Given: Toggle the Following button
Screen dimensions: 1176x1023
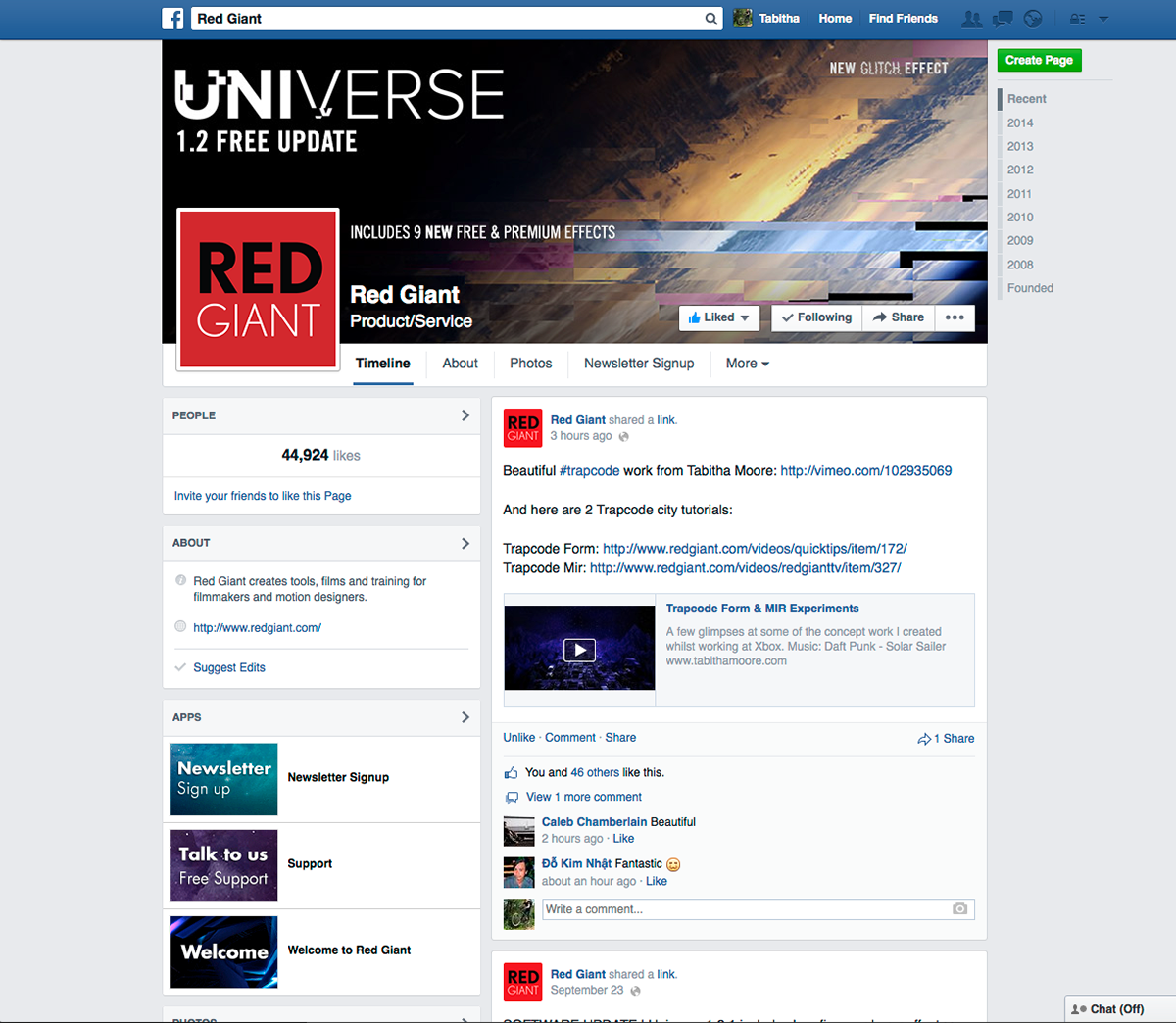Looking at the screenshot, I should click(x=816, y=317).
